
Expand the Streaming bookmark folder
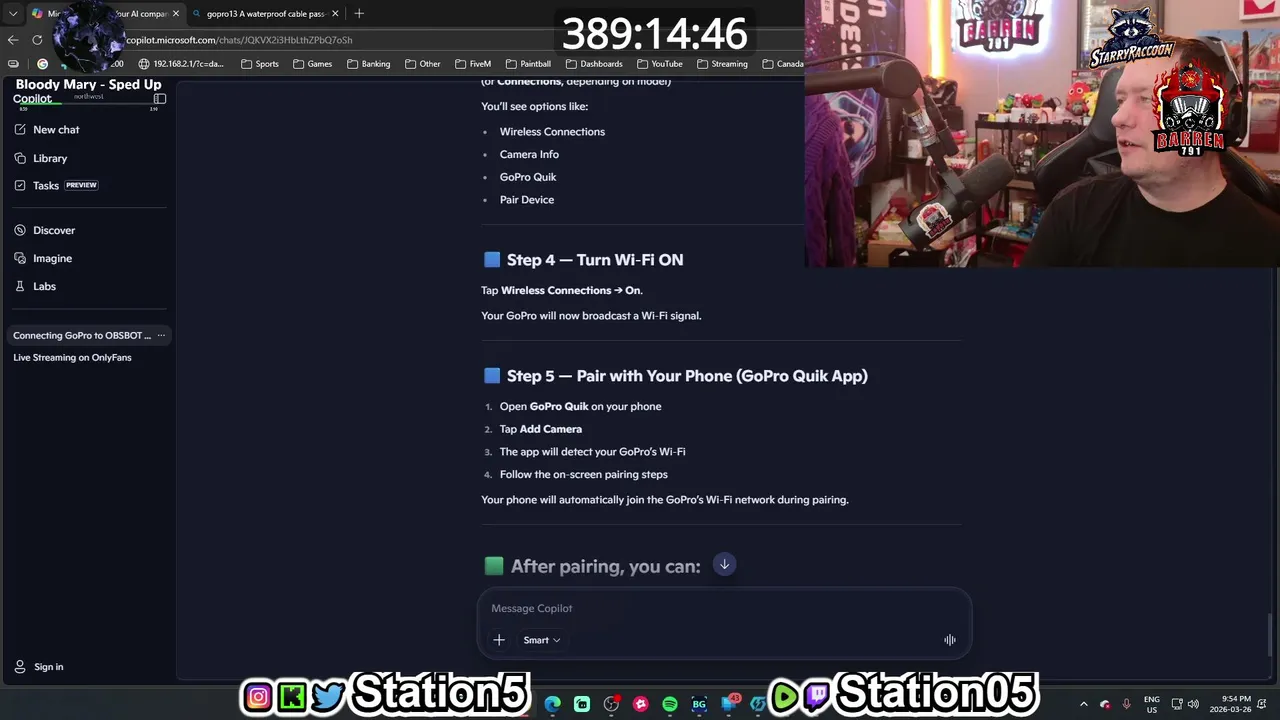(722, 64)
